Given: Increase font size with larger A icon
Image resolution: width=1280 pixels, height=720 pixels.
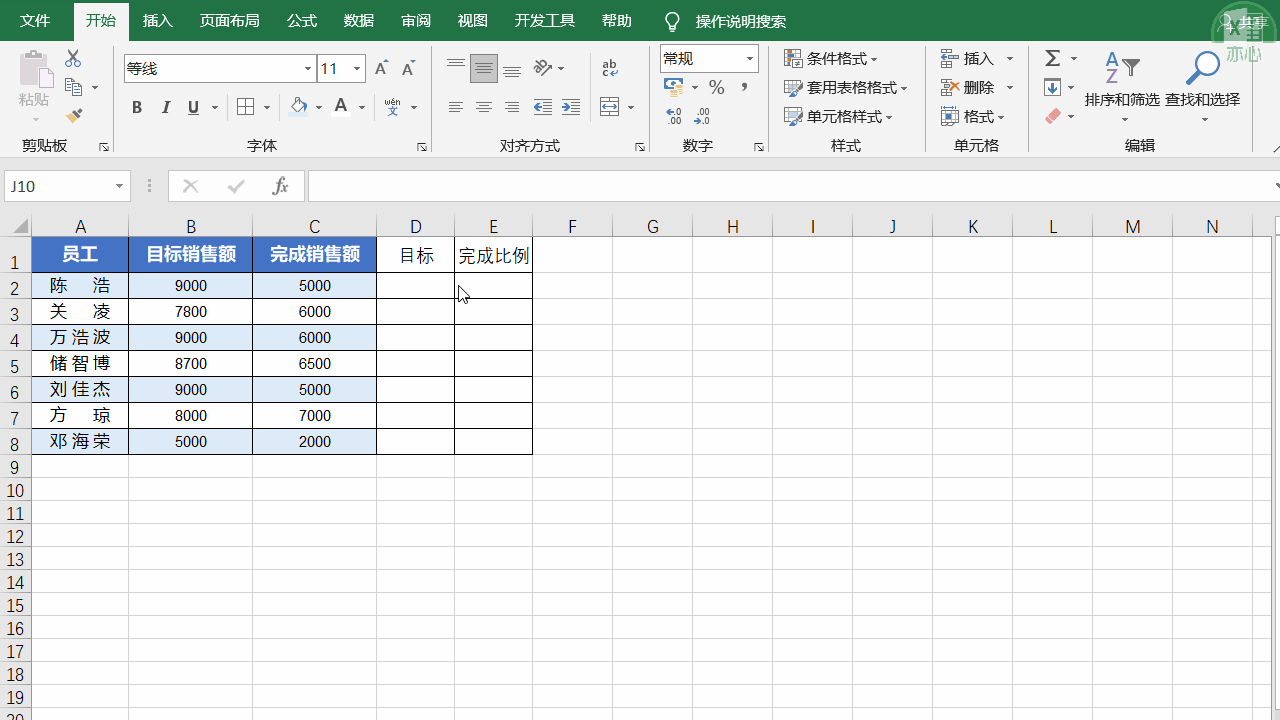Looking at the screenshot, I should coord(381,69).
